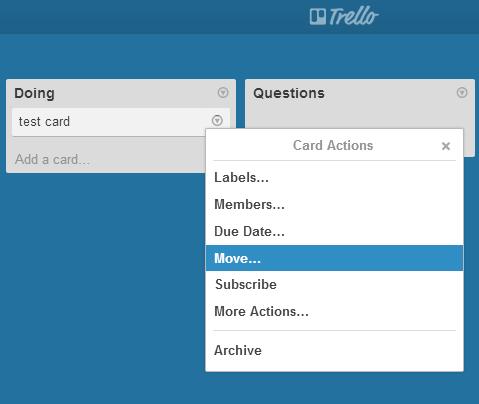This screenshot has width=479, height=404.
Task: Click the test card's circular dropdown icon
Action: click(217, 120)
